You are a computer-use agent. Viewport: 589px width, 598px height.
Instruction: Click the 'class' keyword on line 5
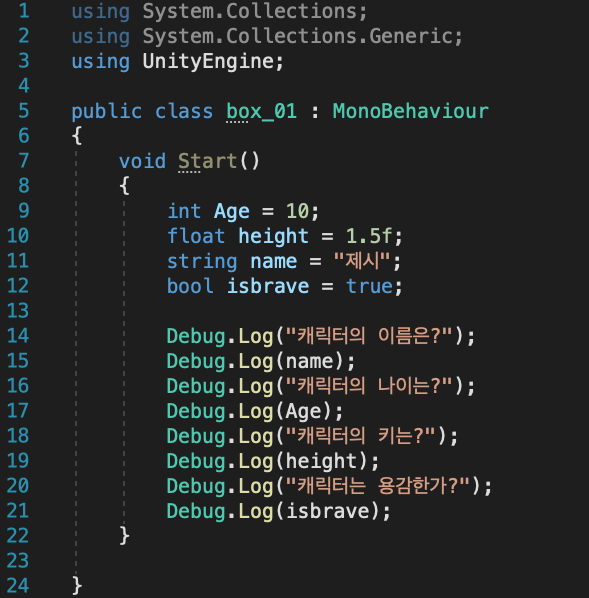point(184,111)
